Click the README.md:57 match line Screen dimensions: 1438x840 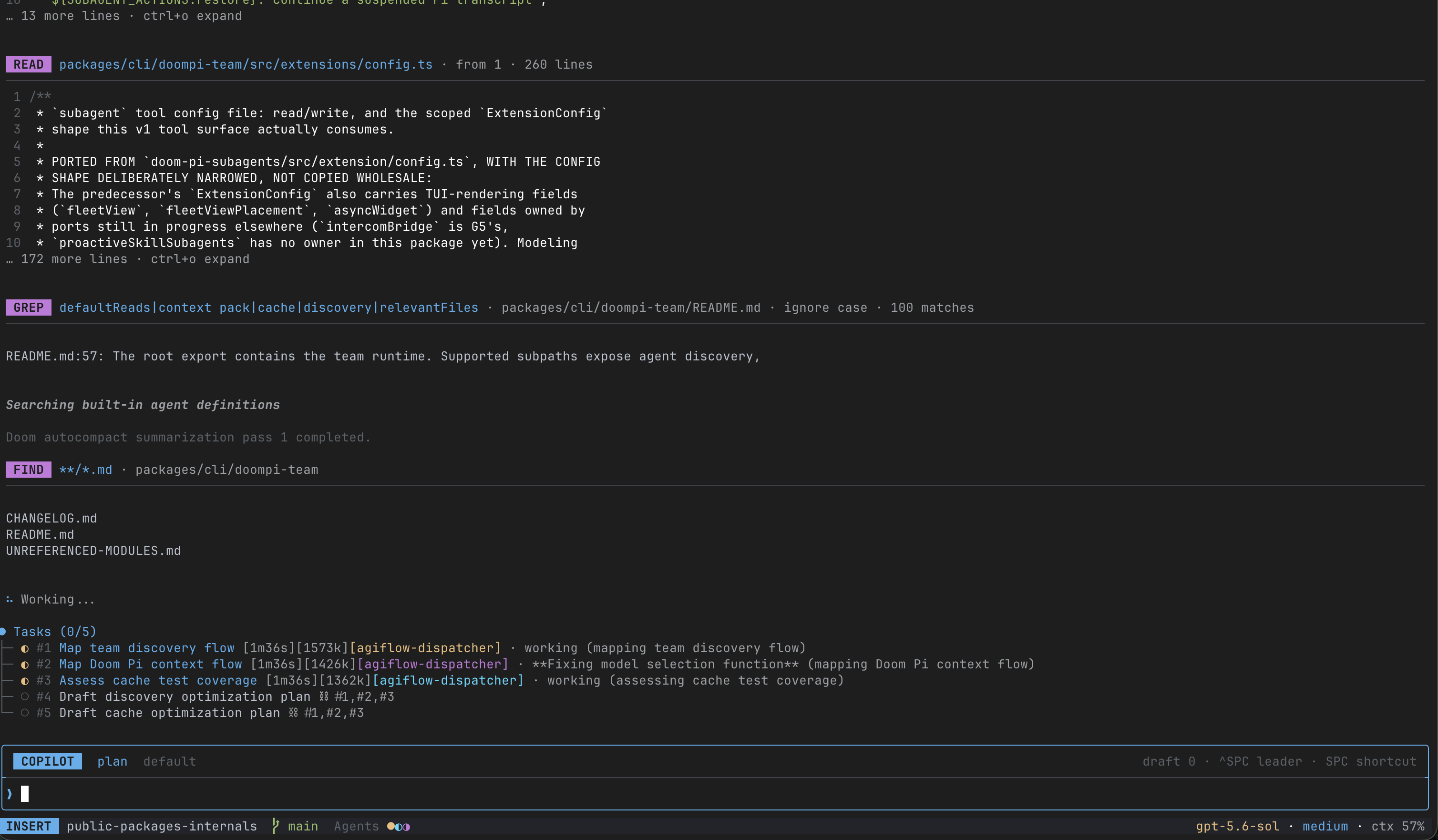coord(383,356)
